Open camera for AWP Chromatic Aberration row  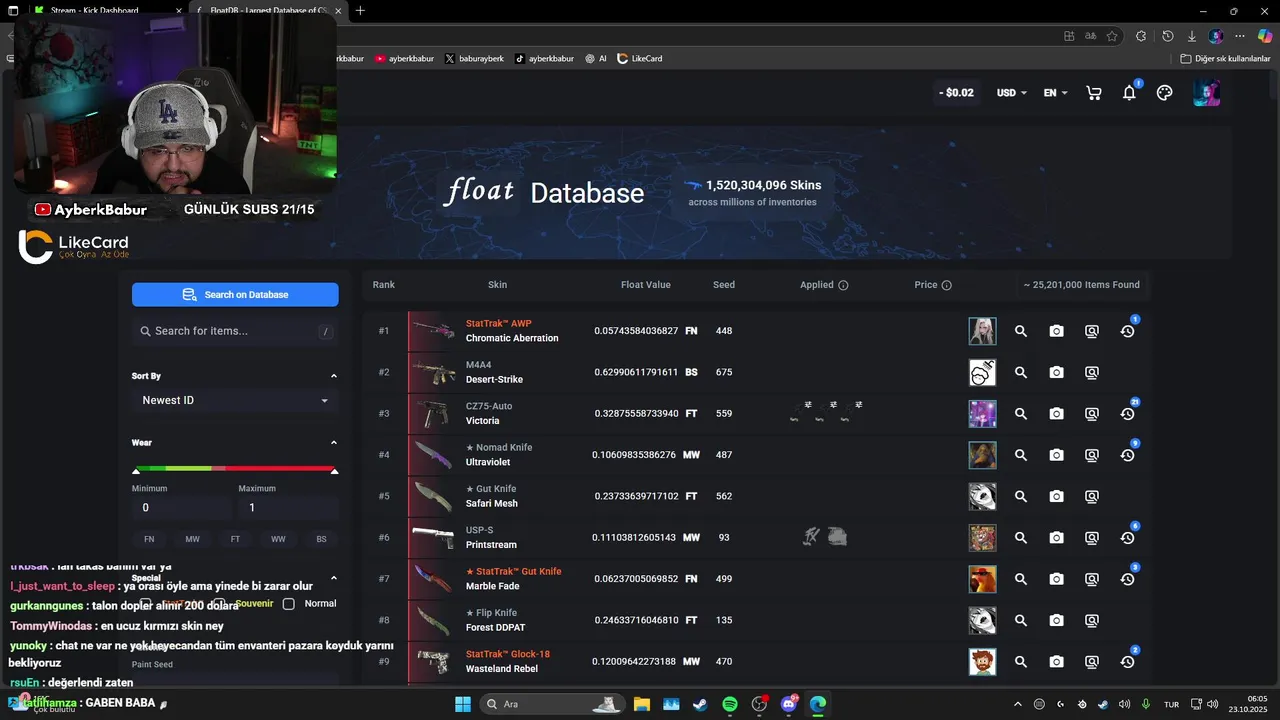1056,331
